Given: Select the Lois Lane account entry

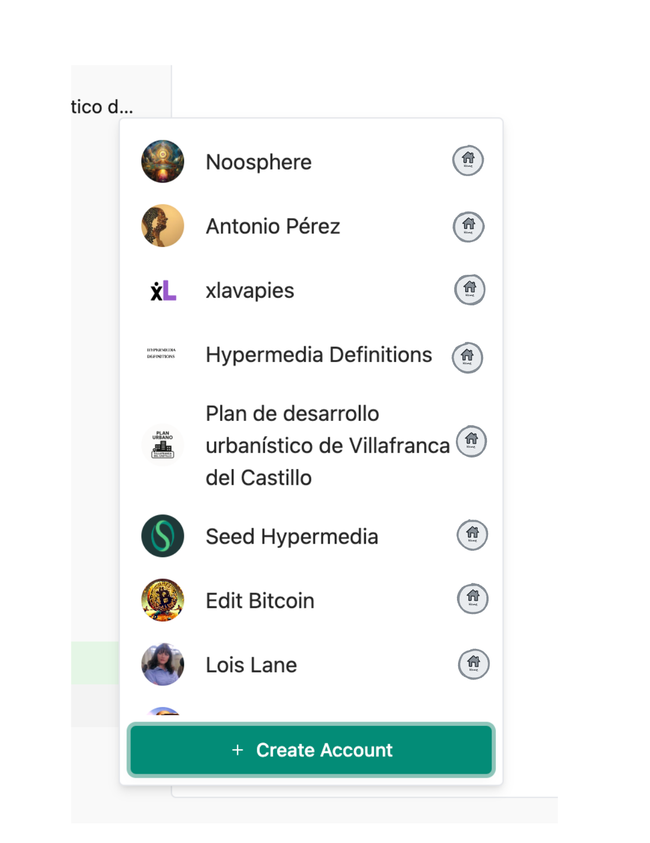Looking at the screenshot, I should pyautogui.click(x=251, y=665).
